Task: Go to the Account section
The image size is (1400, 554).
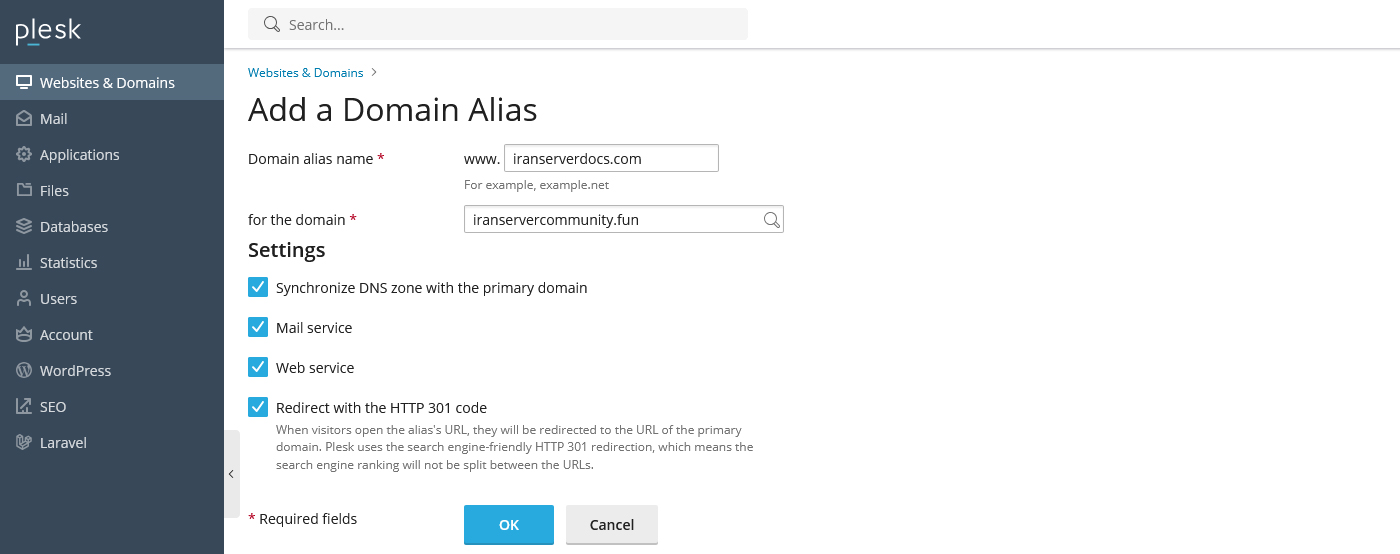Action: [66, 335]
